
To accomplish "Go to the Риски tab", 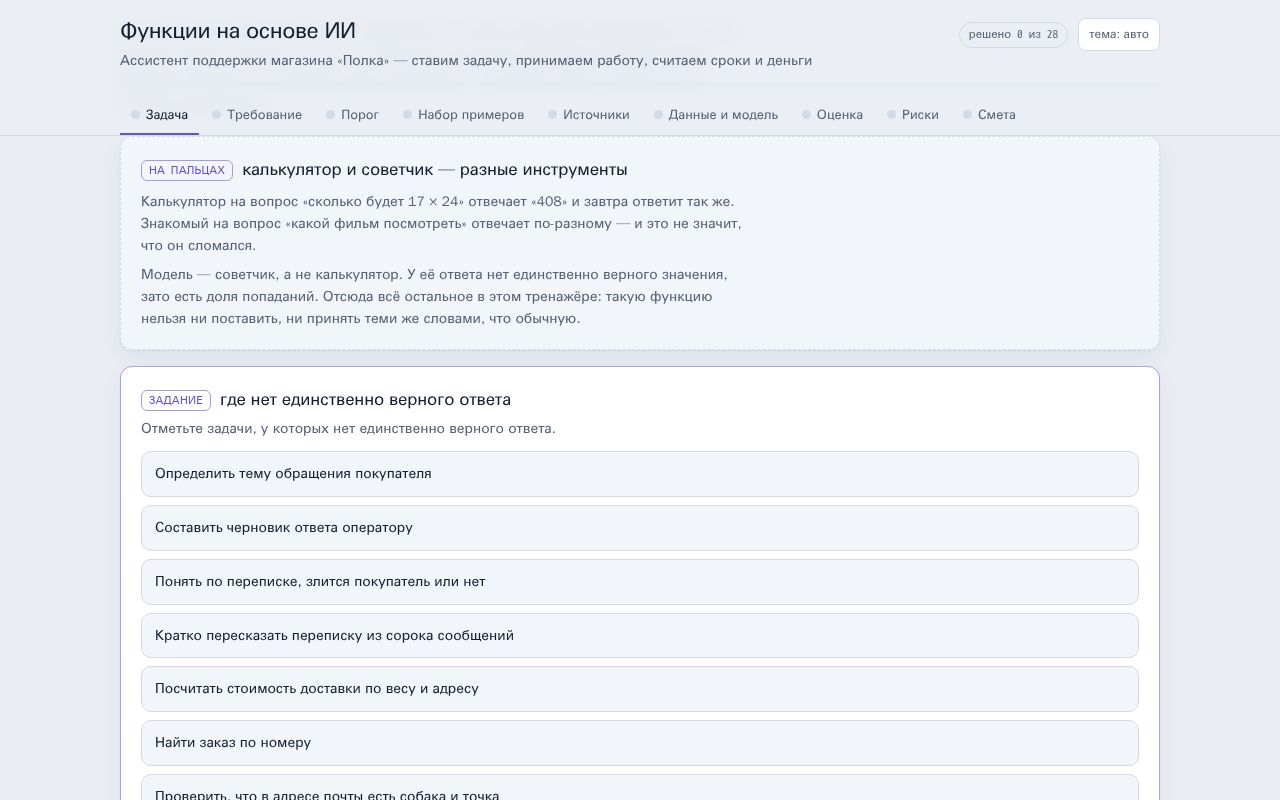I will point(913,115).
